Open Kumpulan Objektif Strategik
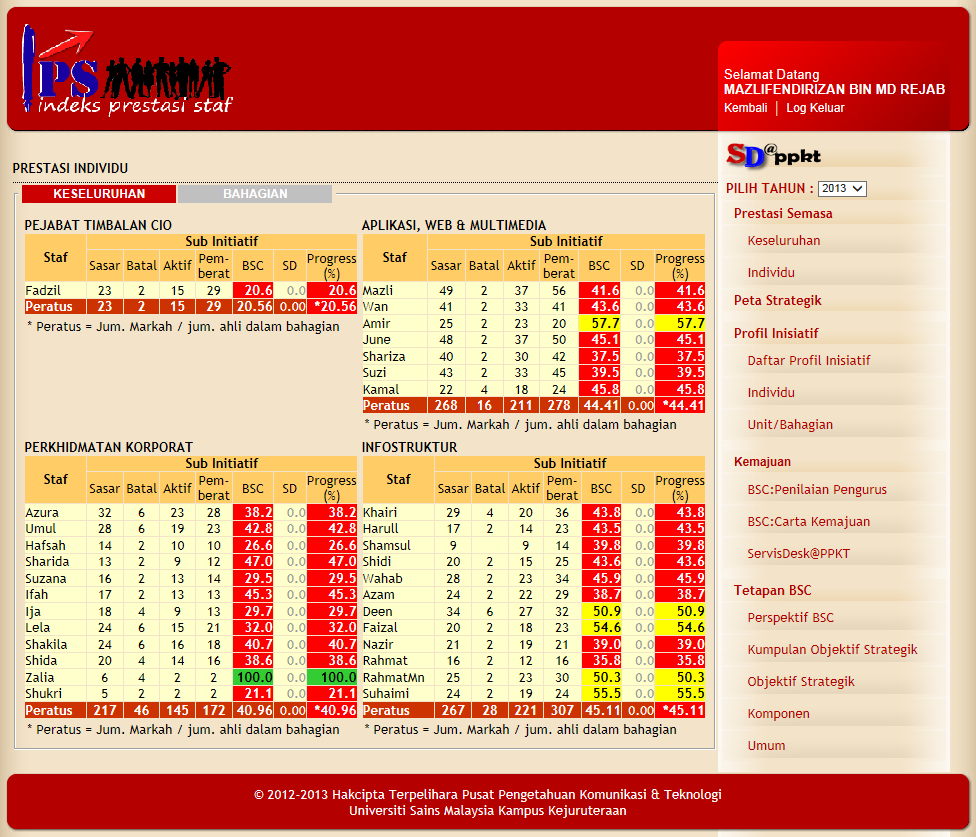 [832, 650]
